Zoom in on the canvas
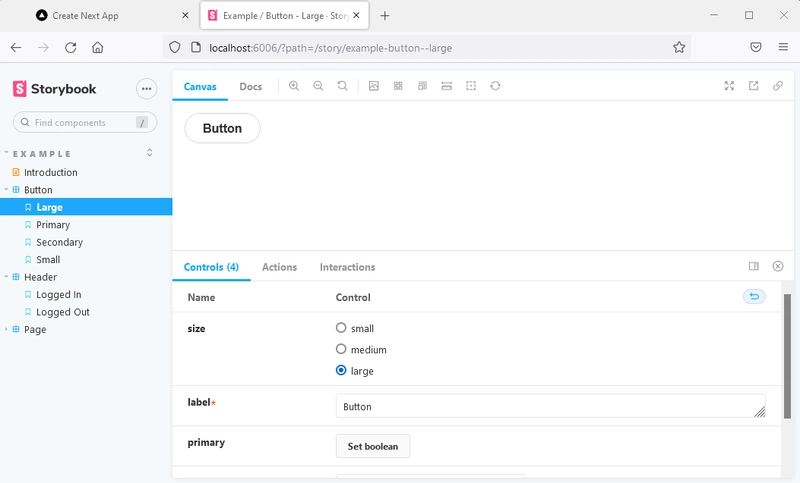The width and height of the screenshot is (800, 483). tap(294, 86)
